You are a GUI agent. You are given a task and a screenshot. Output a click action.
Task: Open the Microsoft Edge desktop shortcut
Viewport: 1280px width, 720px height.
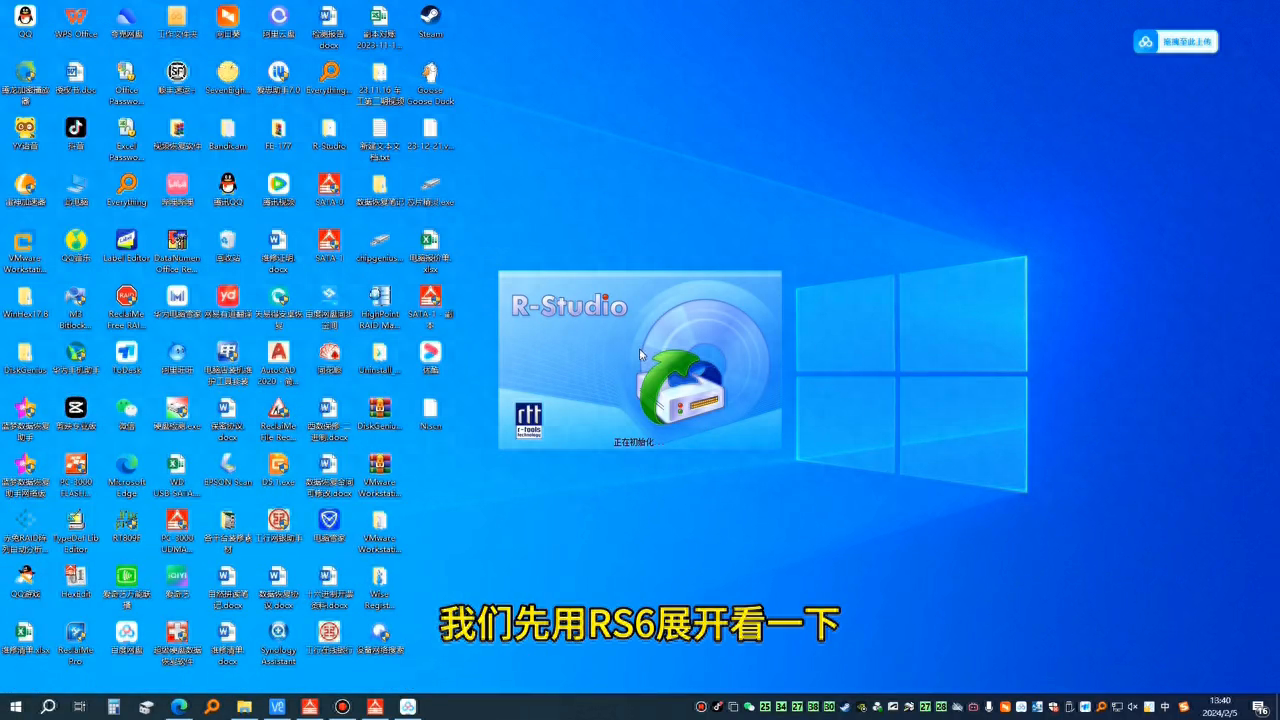tap(127, 465)
